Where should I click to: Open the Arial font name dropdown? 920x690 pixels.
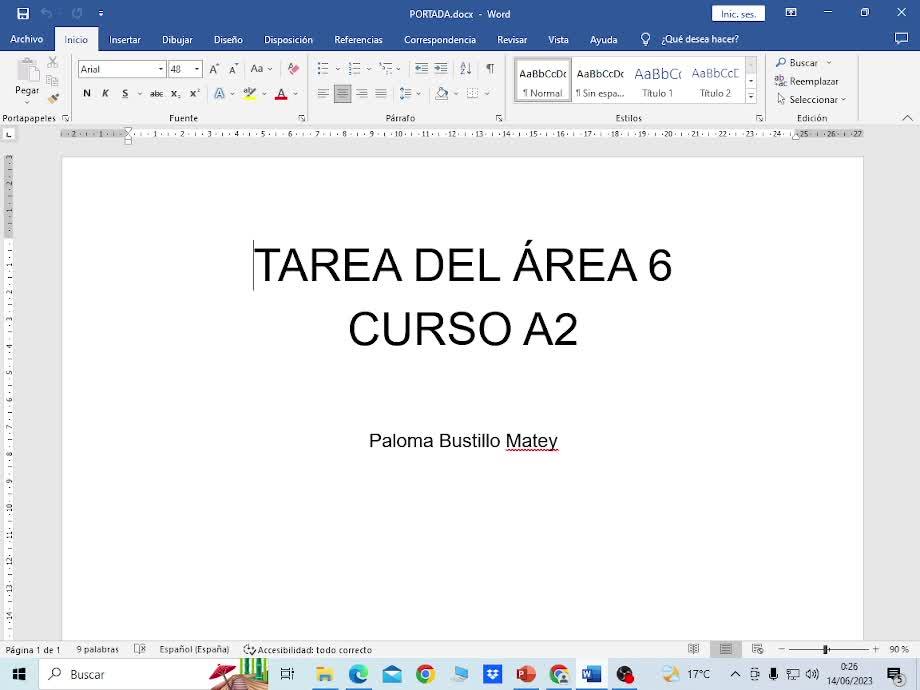coord(160,69)
